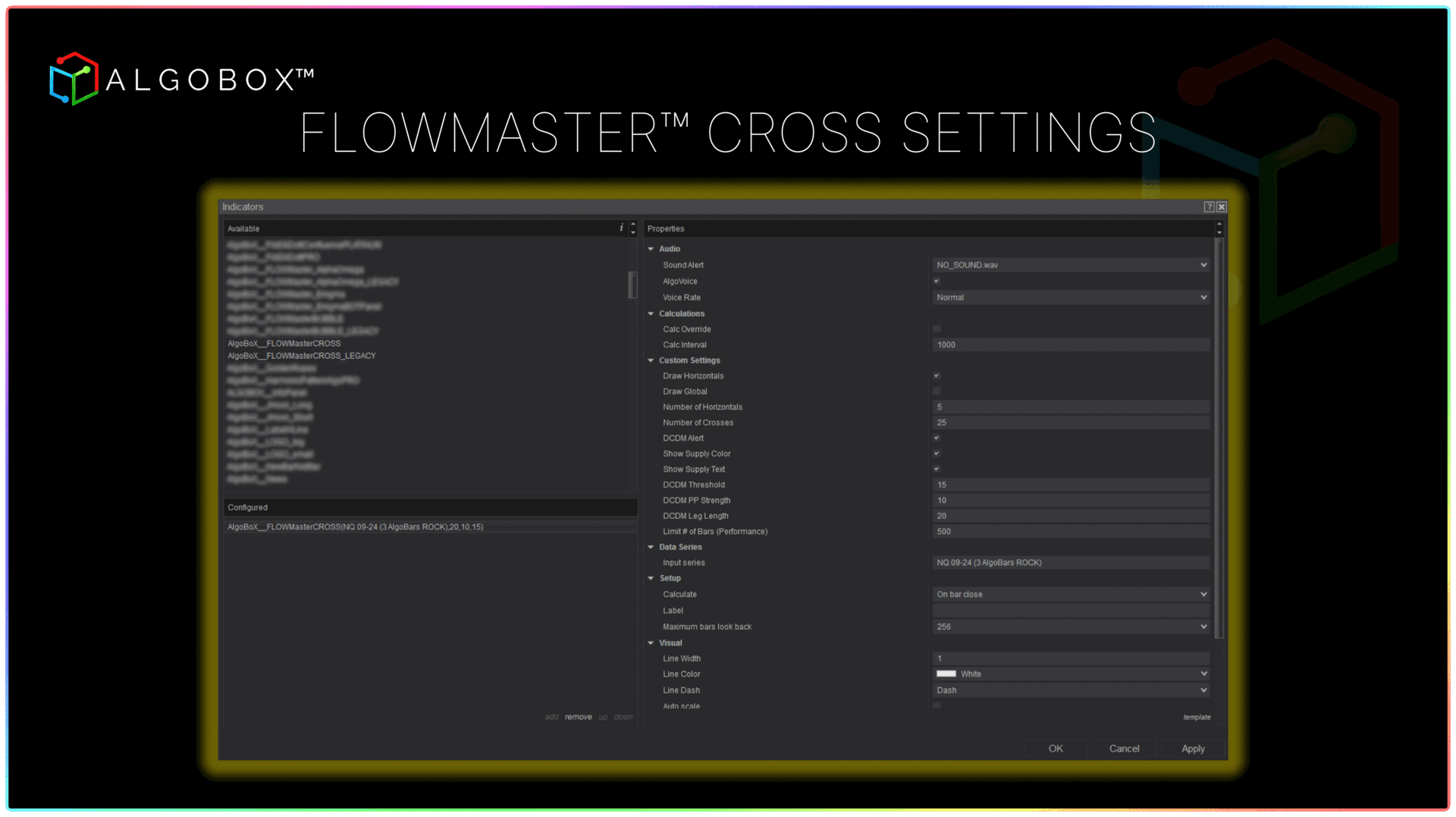Image resolution: width=1456 pixels, height=817 pixels.
Task: Click the up arrow beside the info icon
Action: coord(632,225)
